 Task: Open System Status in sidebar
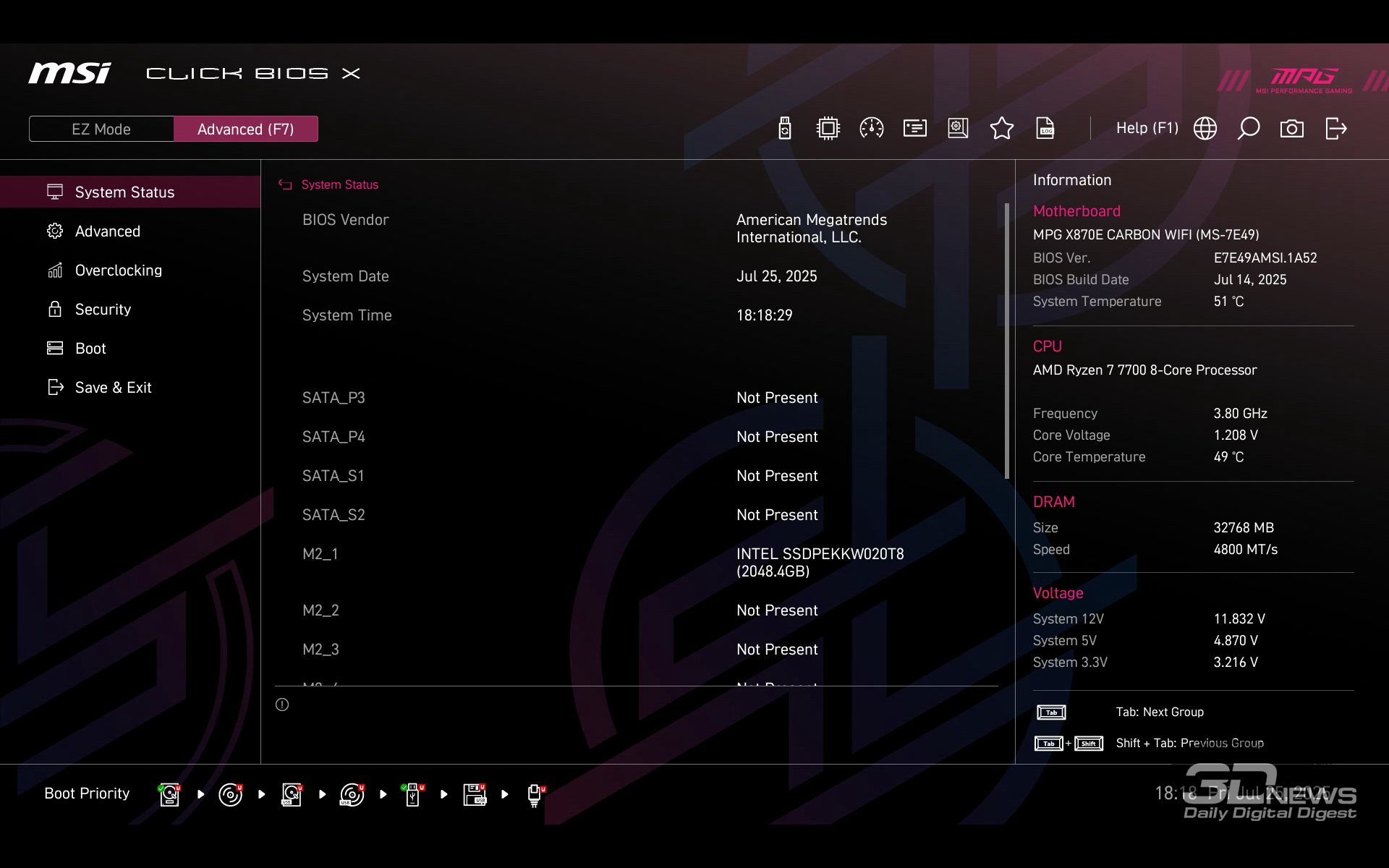pyautogui.click(x=130, y=192)
